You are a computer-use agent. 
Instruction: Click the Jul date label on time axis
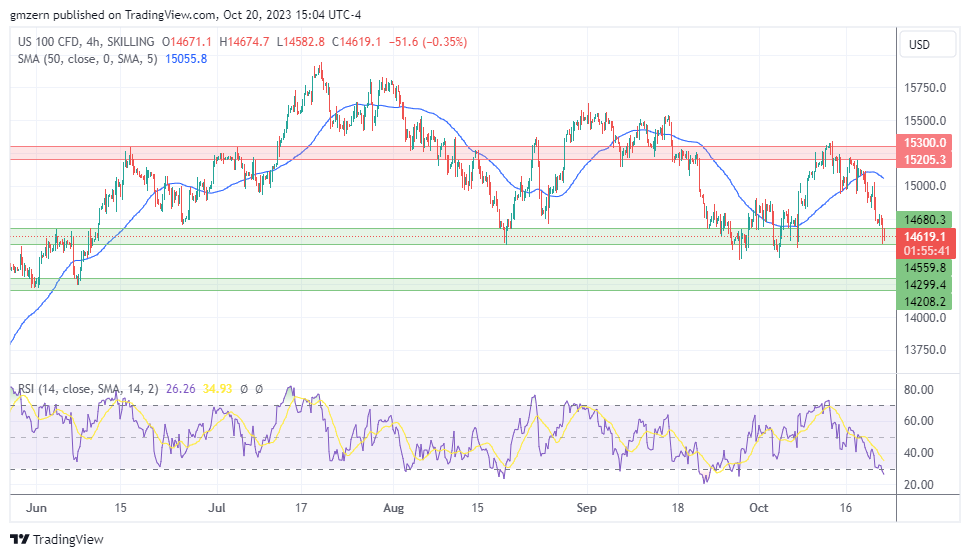[x=217, y=507]
